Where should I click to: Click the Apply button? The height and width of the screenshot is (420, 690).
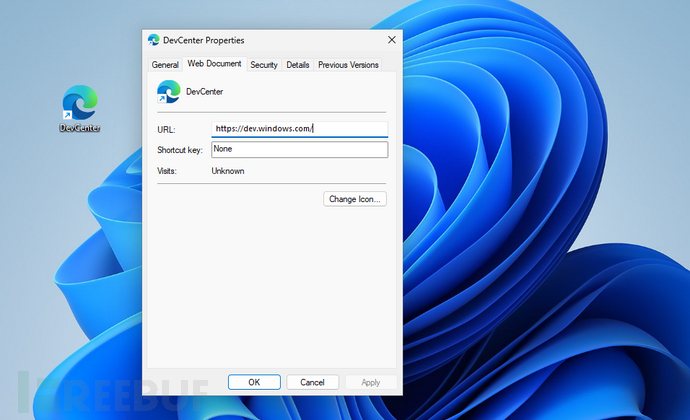click(x=370, y=382)
